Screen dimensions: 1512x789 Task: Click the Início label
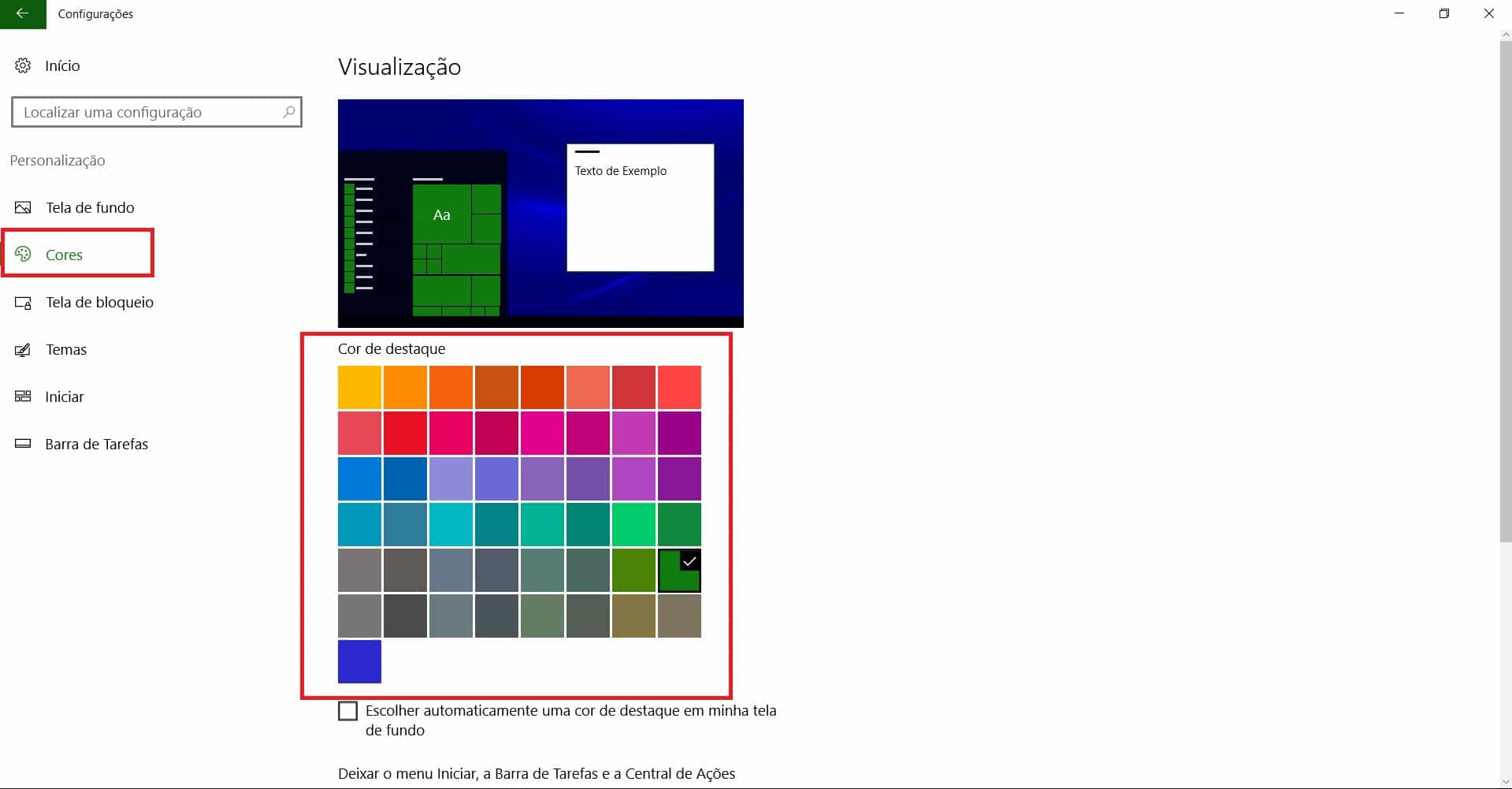click(62, 65)
